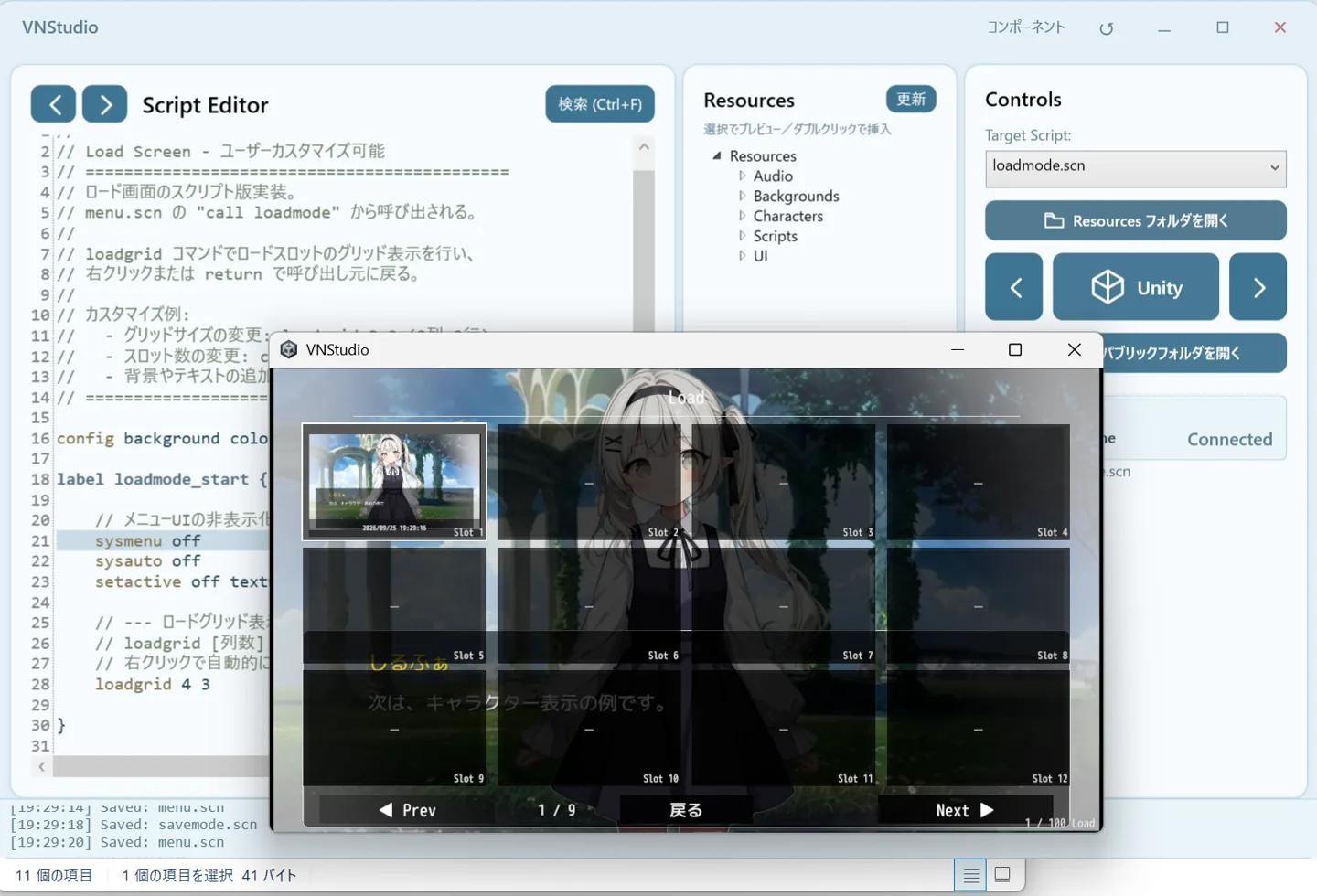Collapse the Resources root tree node
Viewport: 1317px width, 896px height.
click(x=717, y=156)
